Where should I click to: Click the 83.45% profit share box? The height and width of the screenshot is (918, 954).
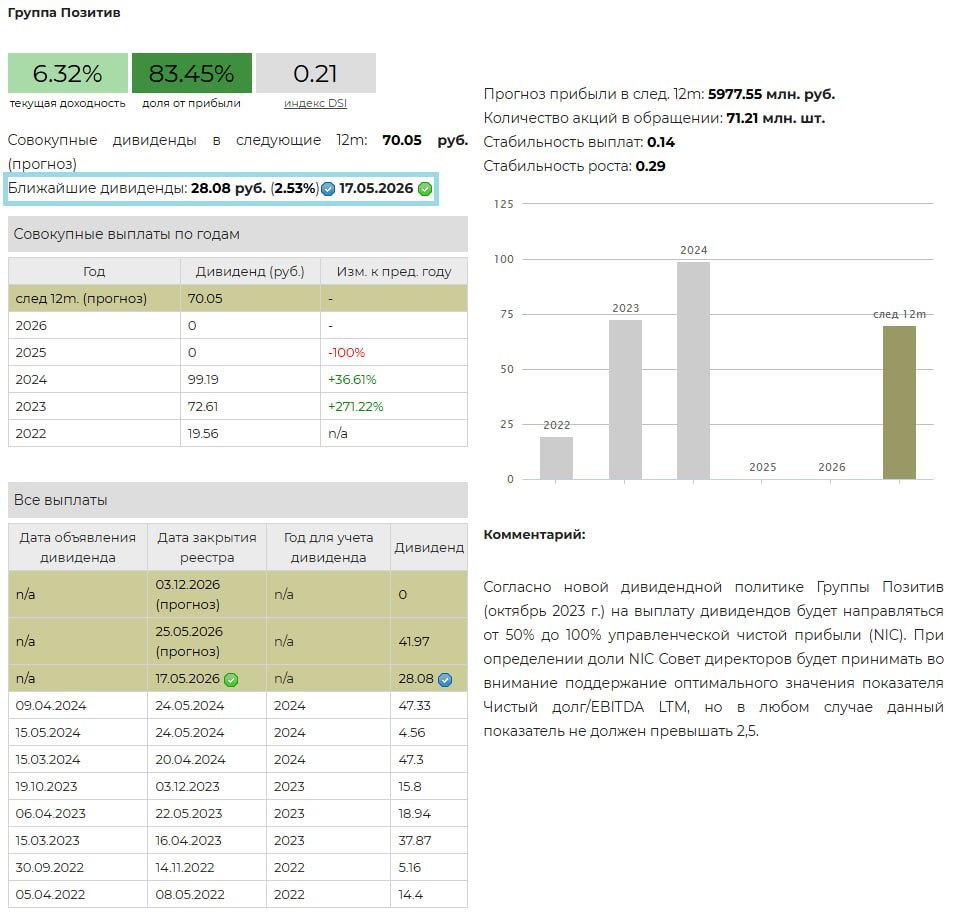[191, 73]
